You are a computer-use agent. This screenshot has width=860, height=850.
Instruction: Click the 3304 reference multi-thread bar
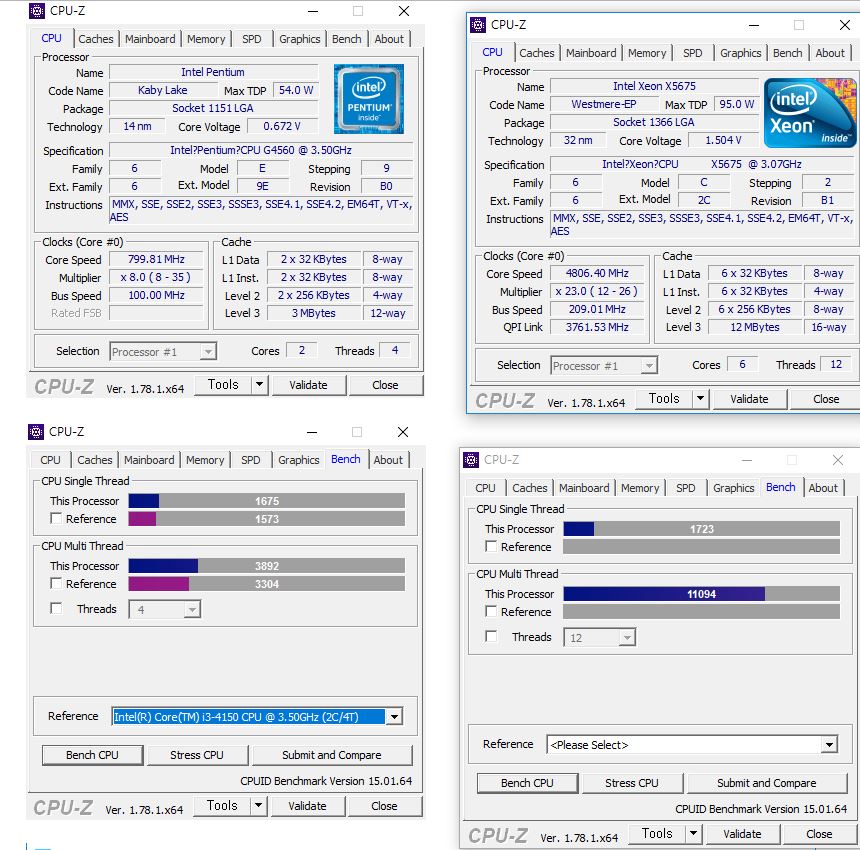coord(267,583)
